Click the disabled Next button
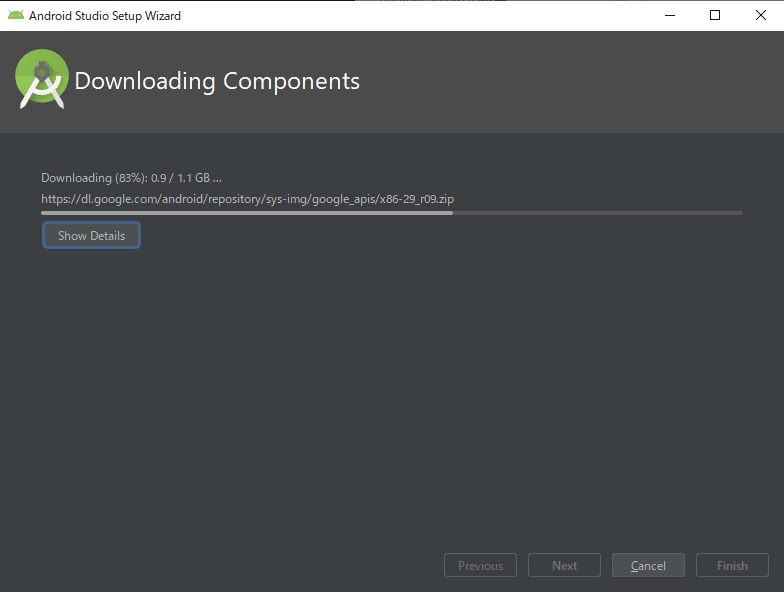This screenshot has width=784, height=592. pyautogui.click(x=564, y=566)
